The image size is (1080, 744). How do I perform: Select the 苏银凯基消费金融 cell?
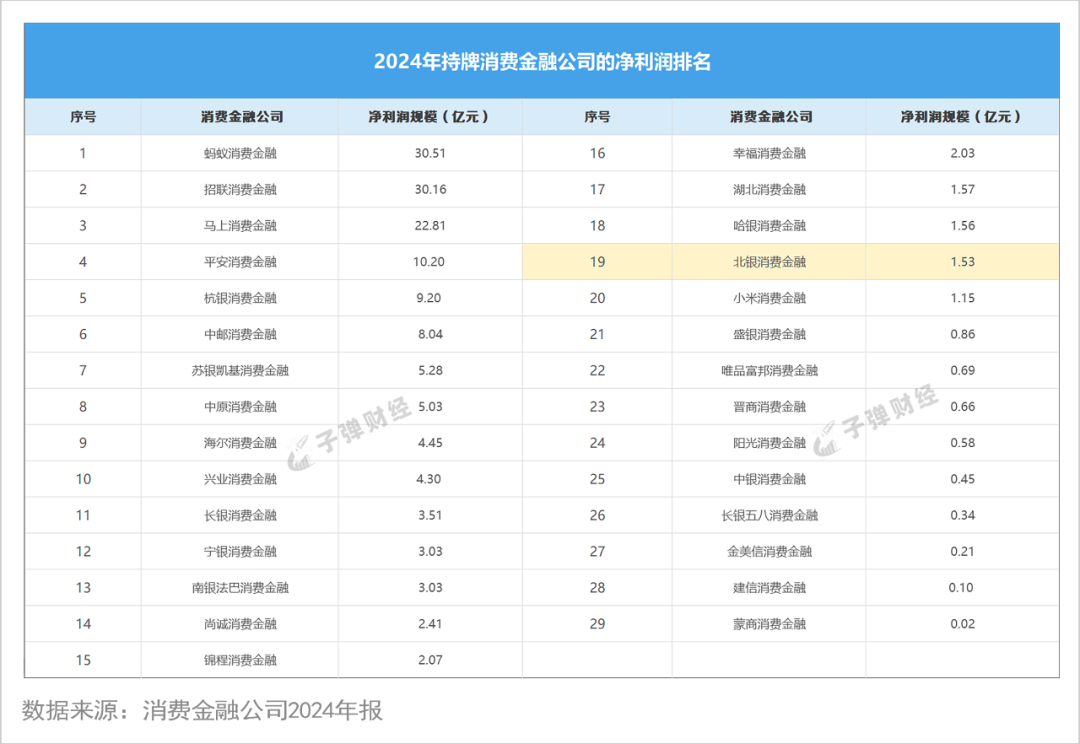tap(240, 371)
